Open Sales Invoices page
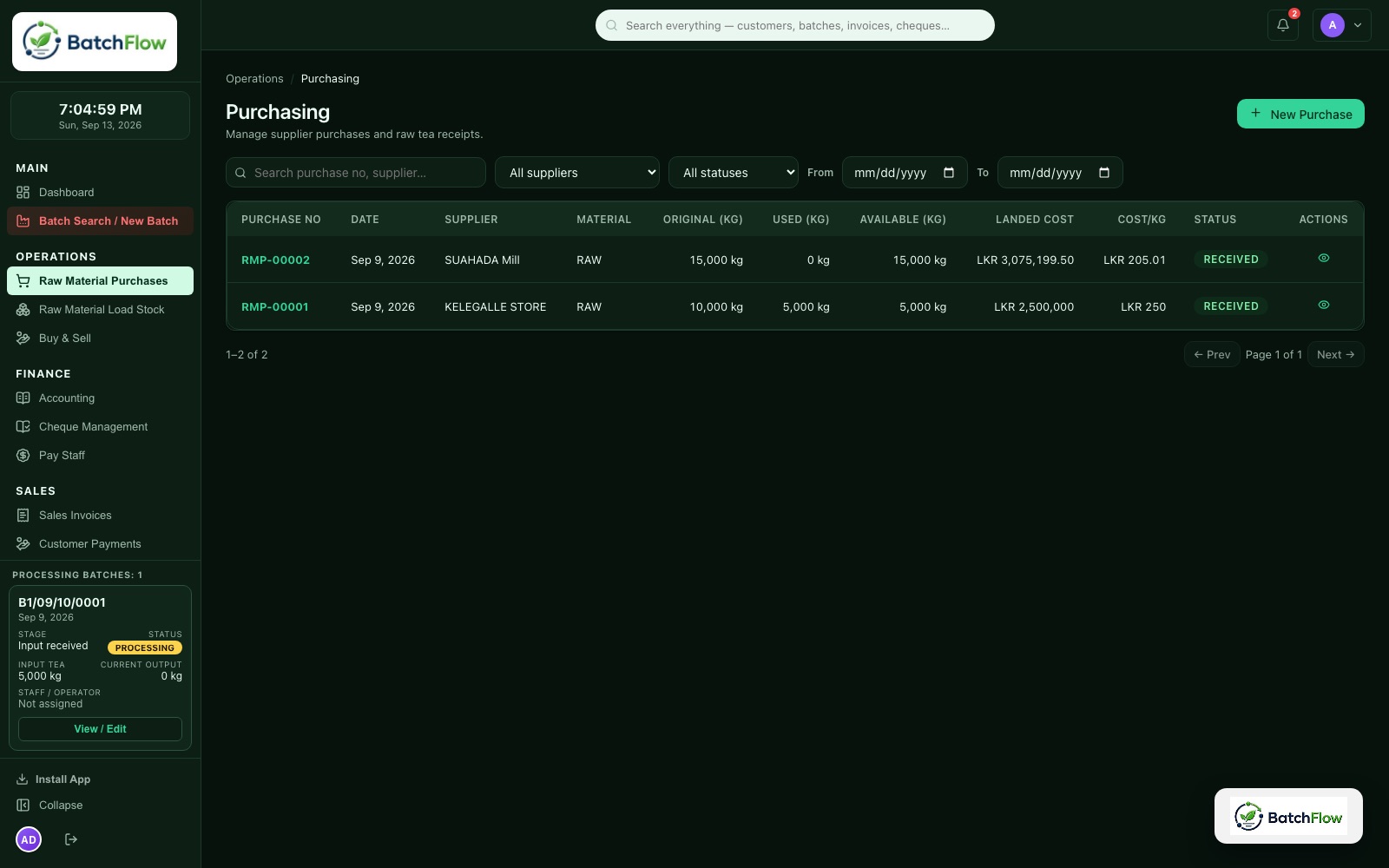Image resolution: width=1389 pixels, height=868 pixels. pos(100,516)
